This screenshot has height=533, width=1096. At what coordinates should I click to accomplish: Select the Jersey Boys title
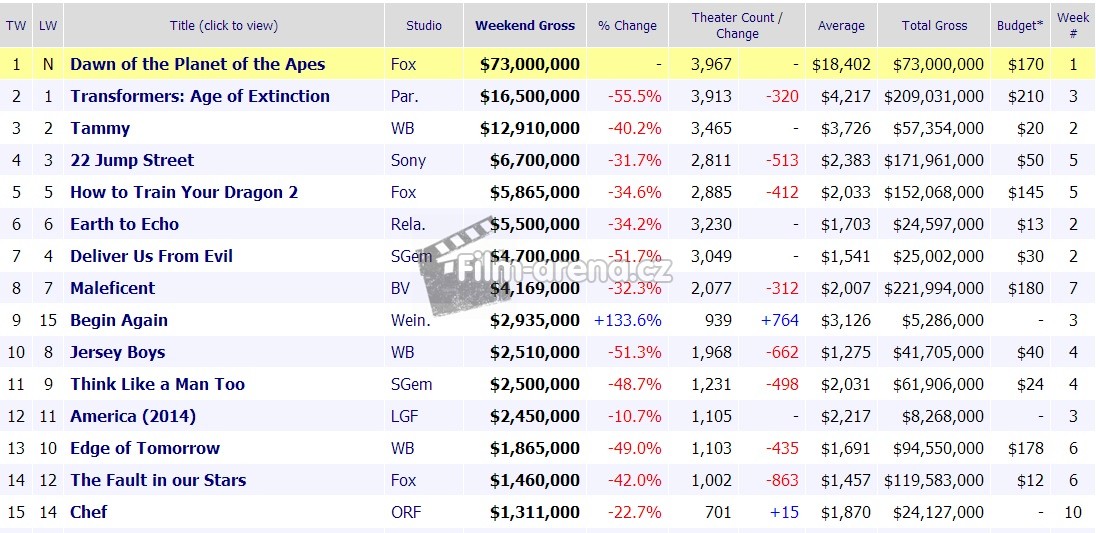tap(117, 352)
